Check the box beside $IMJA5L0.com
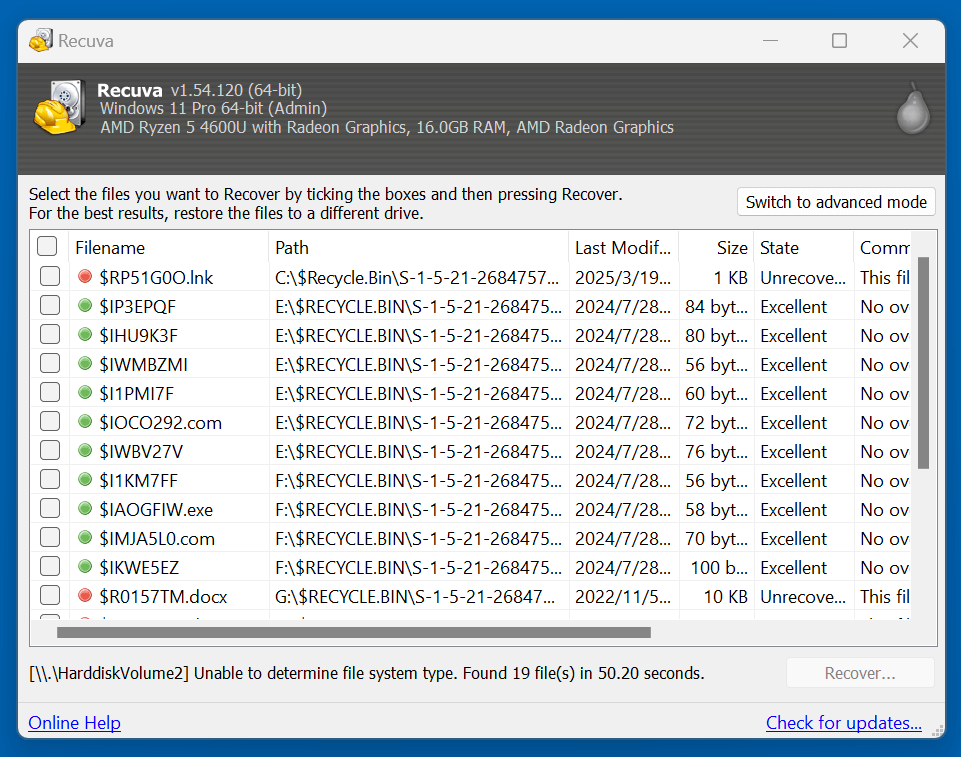 pos(50,538)
